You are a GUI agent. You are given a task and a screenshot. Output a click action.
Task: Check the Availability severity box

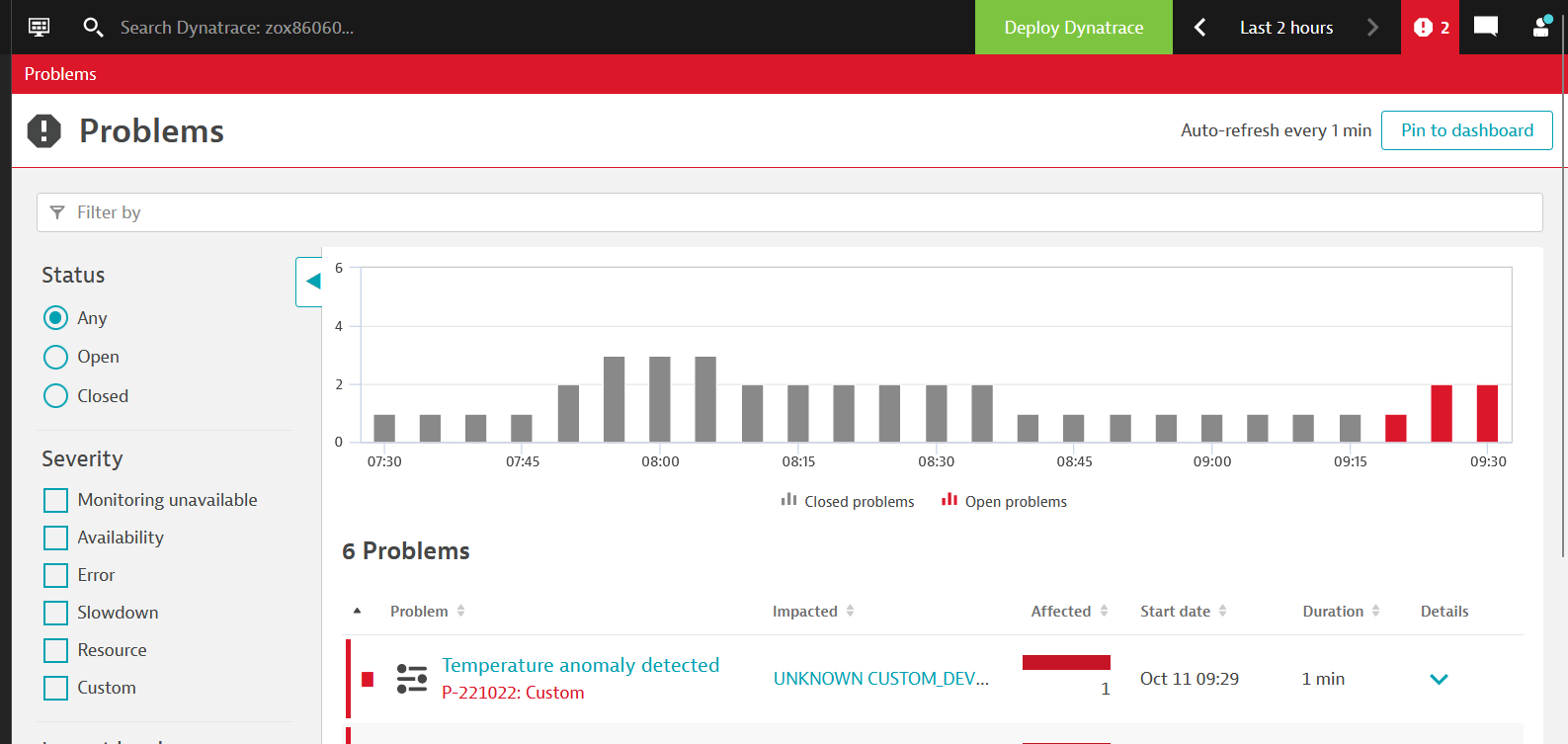[56, 537]
